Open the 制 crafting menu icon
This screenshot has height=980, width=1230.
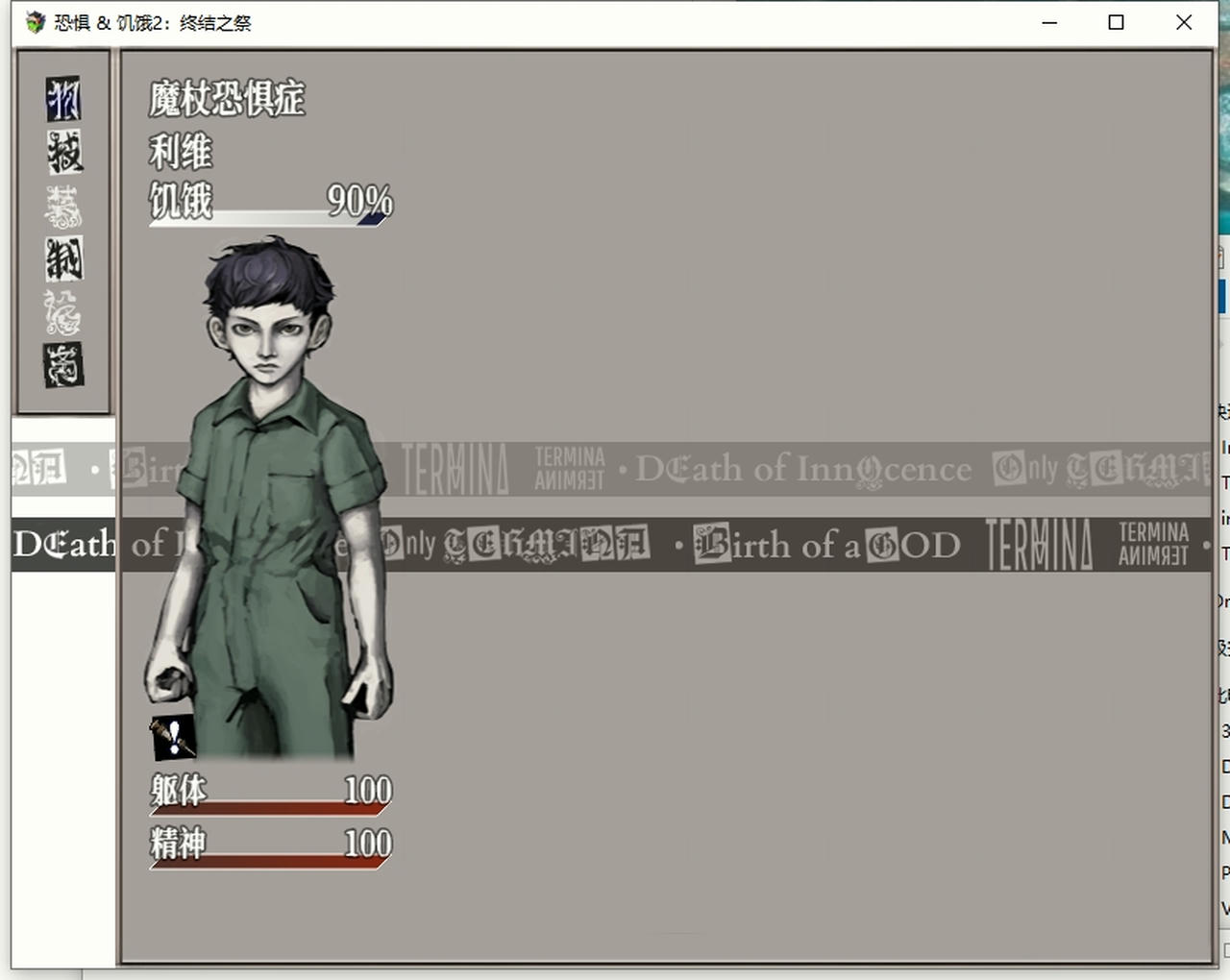click(x=63, y=258)
